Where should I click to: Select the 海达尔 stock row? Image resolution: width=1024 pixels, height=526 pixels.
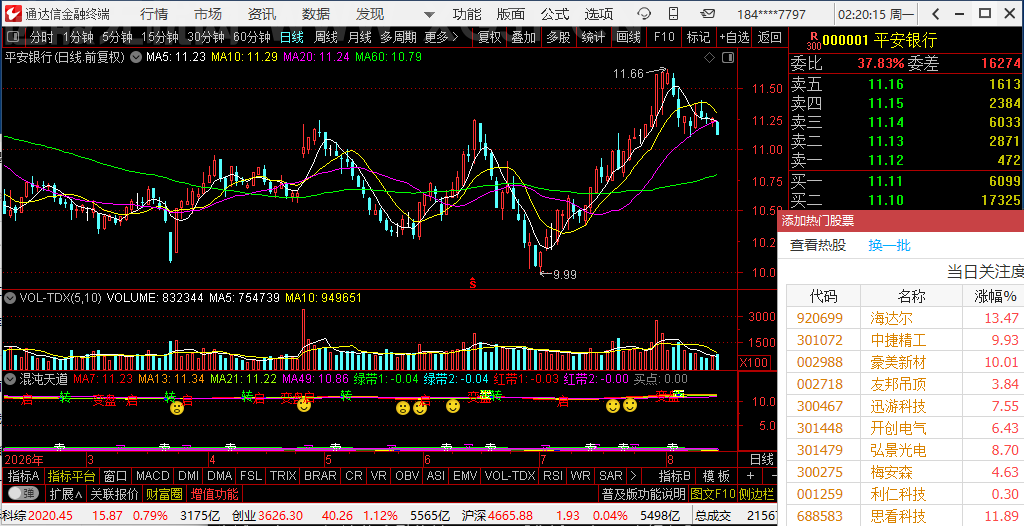click(905, 318)
